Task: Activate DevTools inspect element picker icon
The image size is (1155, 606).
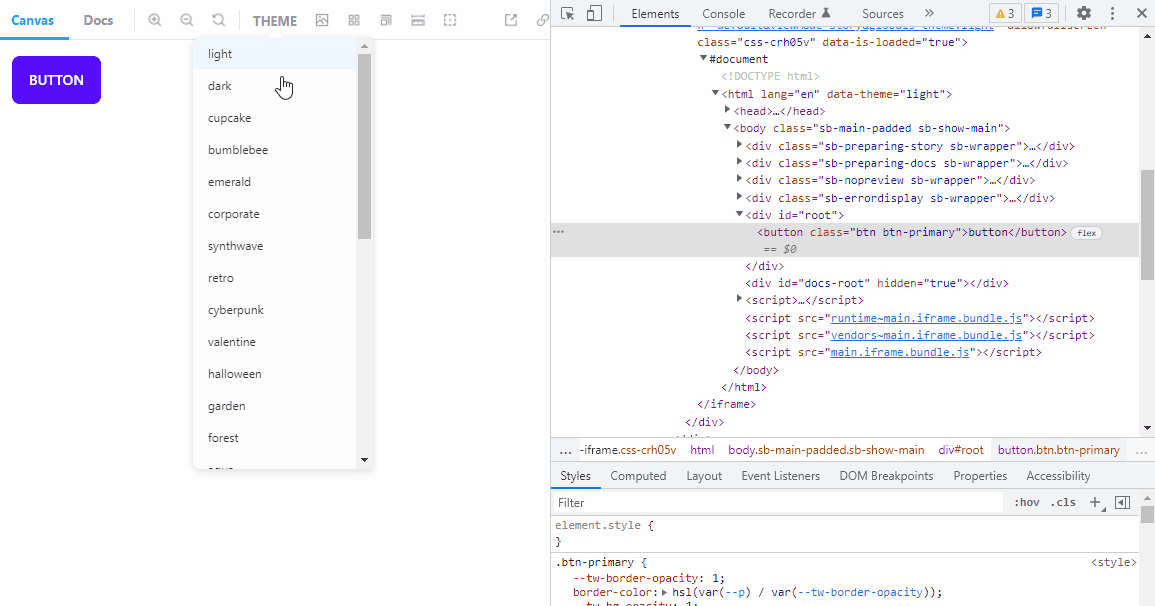Action: (567, 13)
